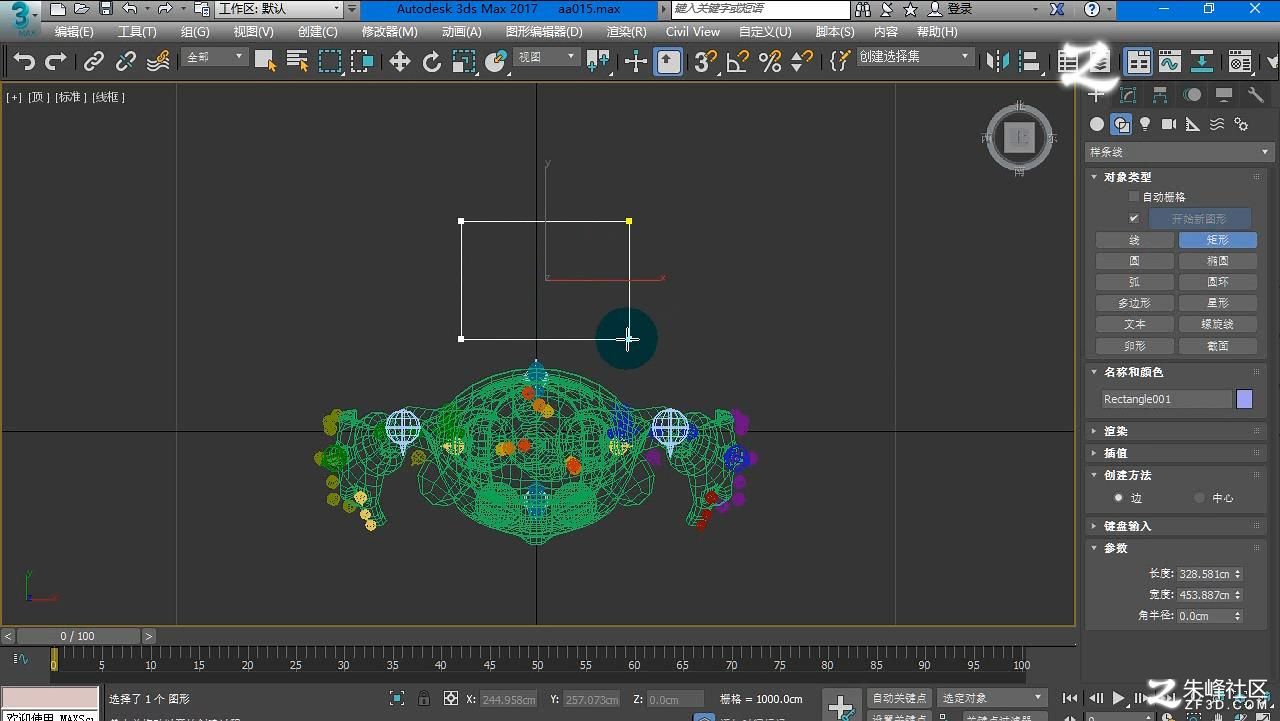Click Use Pivot Point Center icon
1280x721 pixels.
(598, 62)
